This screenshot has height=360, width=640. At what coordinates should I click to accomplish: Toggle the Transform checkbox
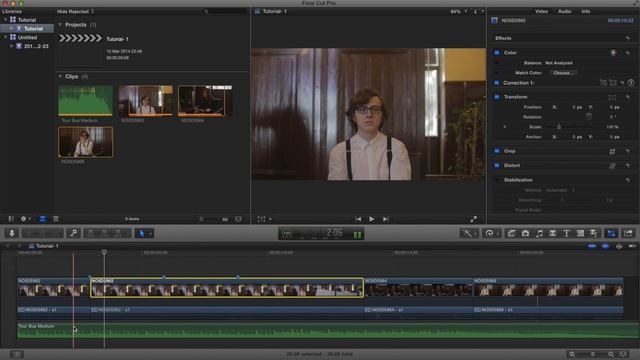coord(497,97)
